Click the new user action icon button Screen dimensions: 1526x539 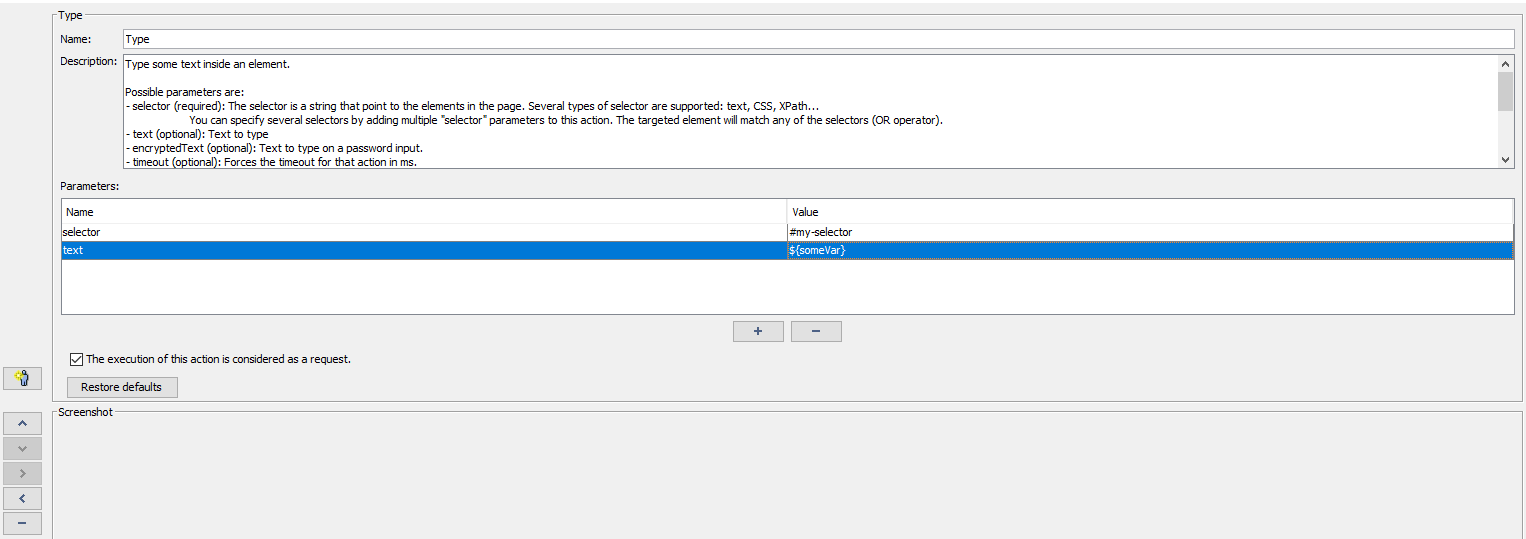[x=22, y=378]
